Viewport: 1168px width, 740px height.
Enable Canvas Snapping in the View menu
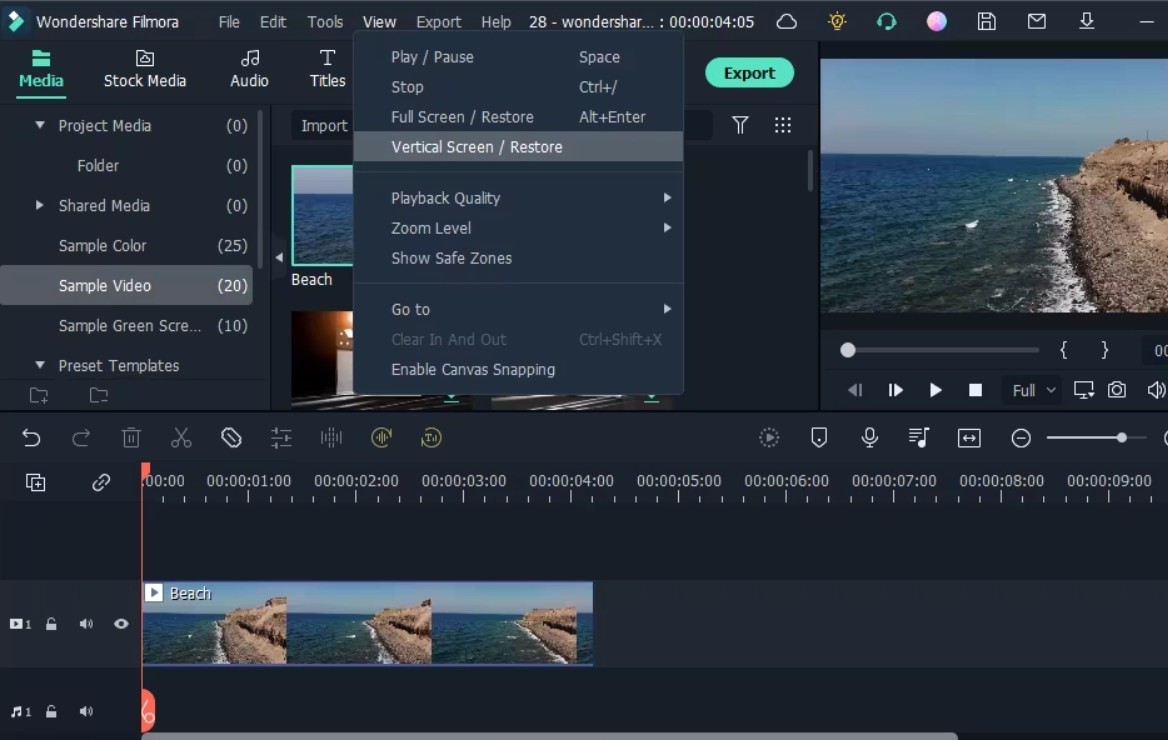click(x=473, y=369)
